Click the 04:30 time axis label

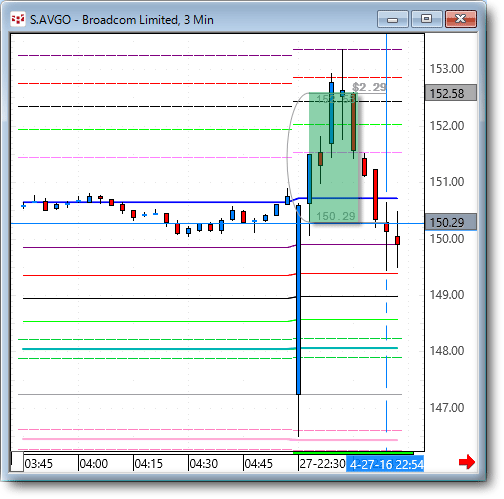click(203, 464)
